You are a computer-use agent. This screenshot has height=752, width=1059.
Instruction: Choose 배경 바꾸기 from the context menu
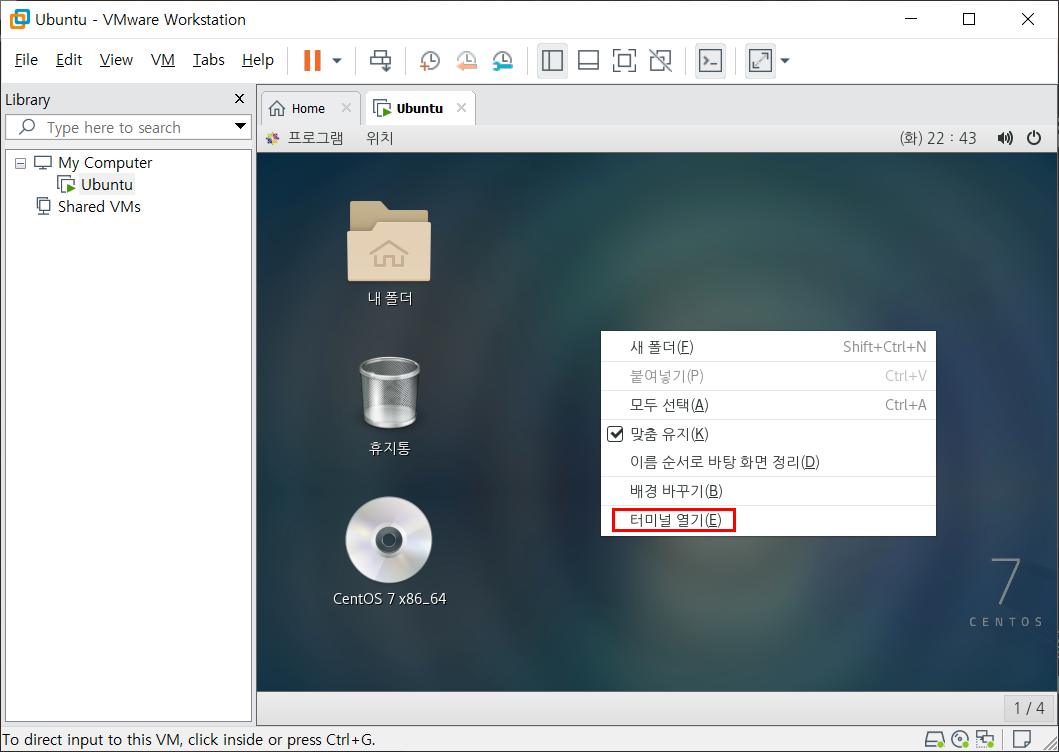tap(769, 491)
